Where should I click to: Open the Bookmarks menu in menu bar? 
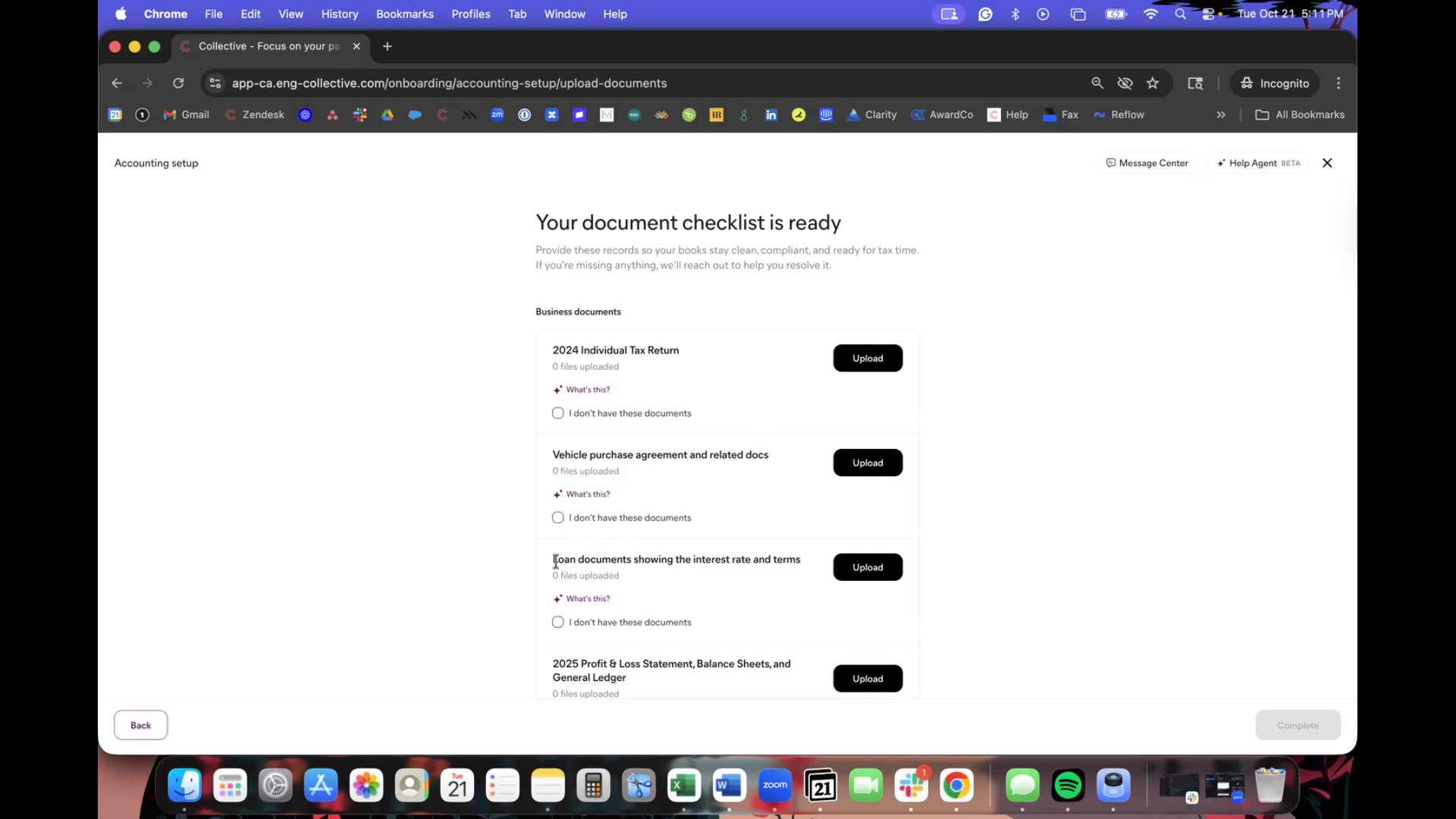coord(404,14)
